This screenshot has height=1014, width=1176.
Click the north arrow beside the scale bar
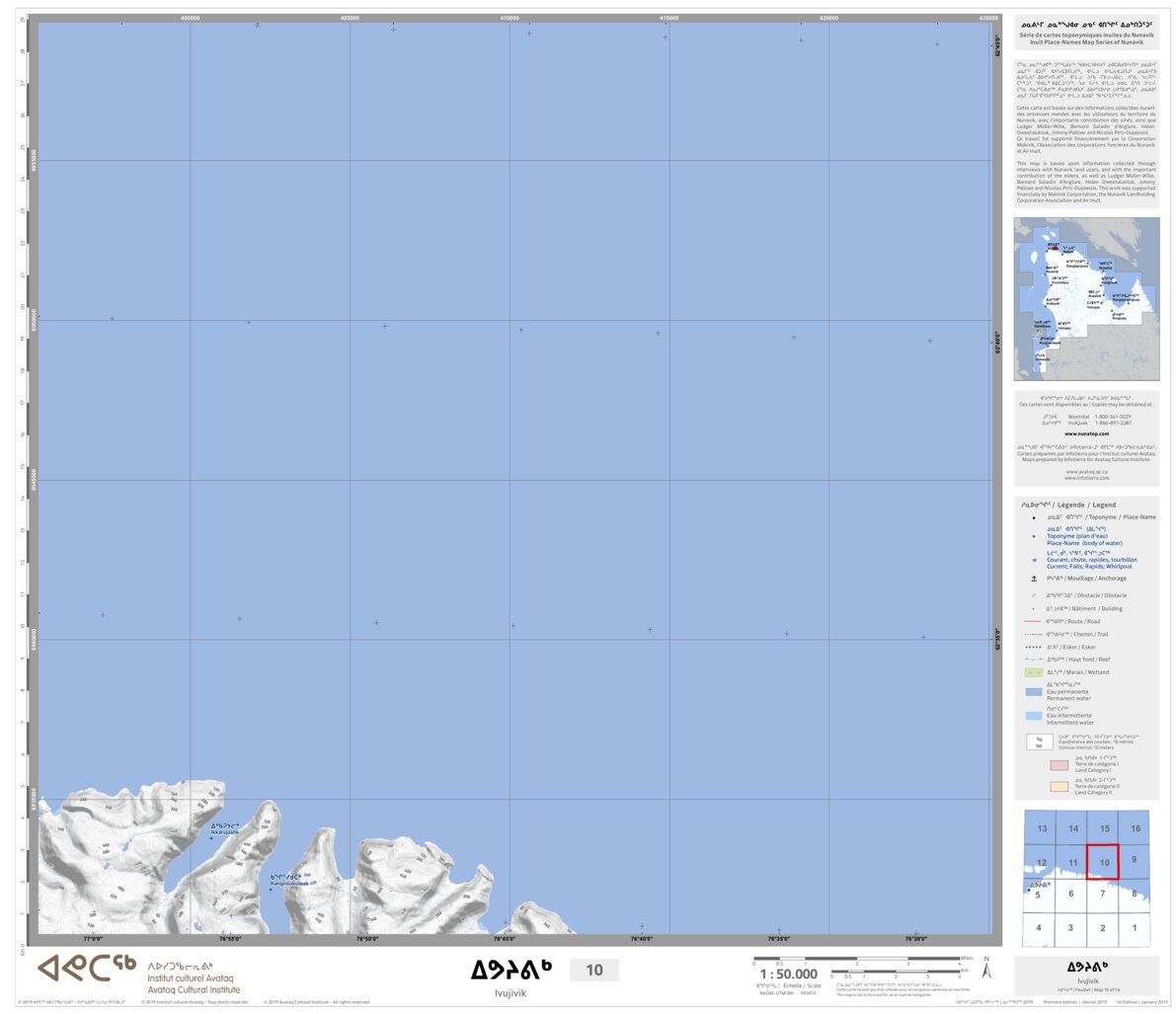coord(987,972)
